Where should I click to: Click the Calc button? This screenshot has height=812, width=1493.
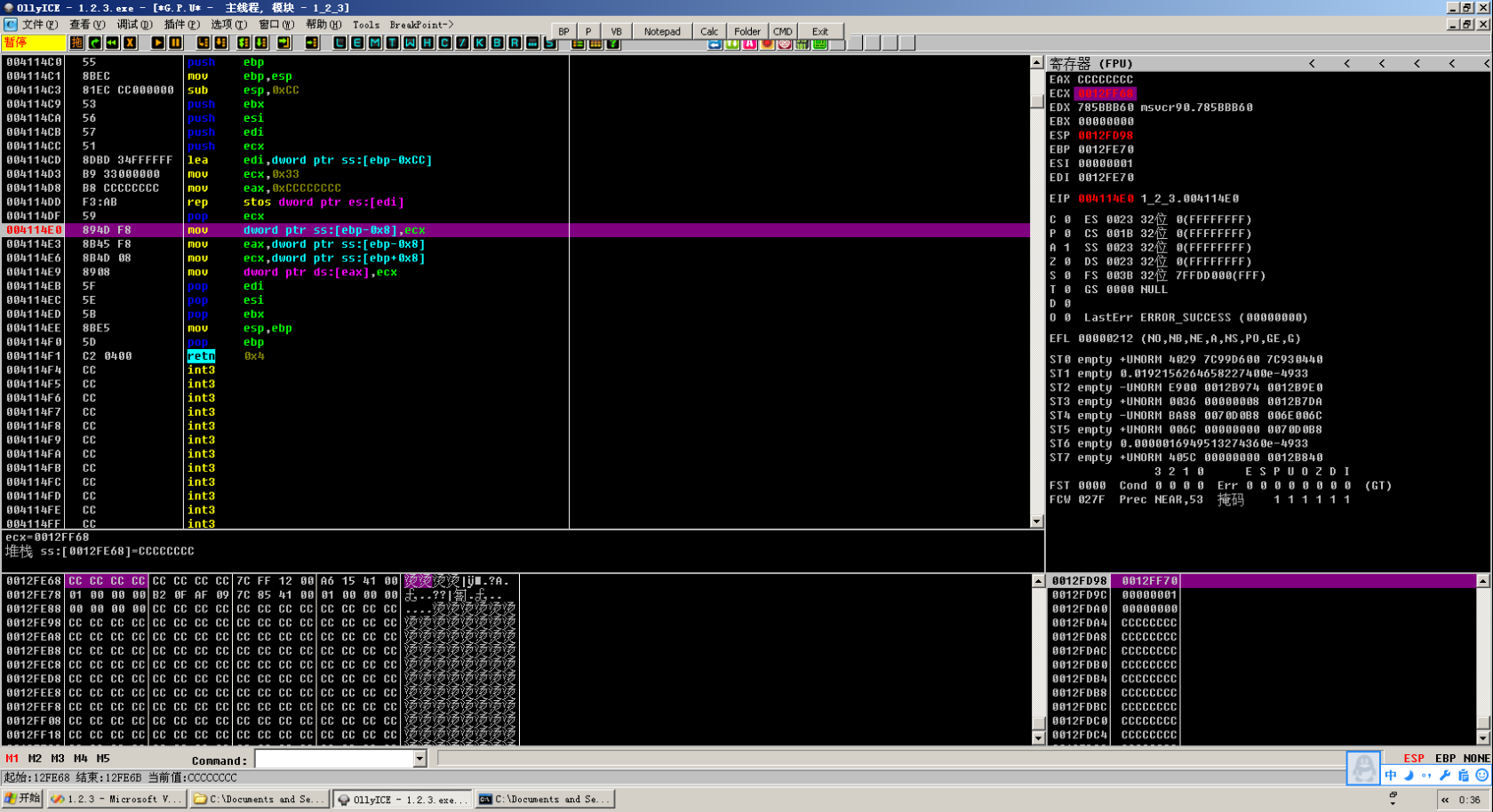(x=709, y=31)
